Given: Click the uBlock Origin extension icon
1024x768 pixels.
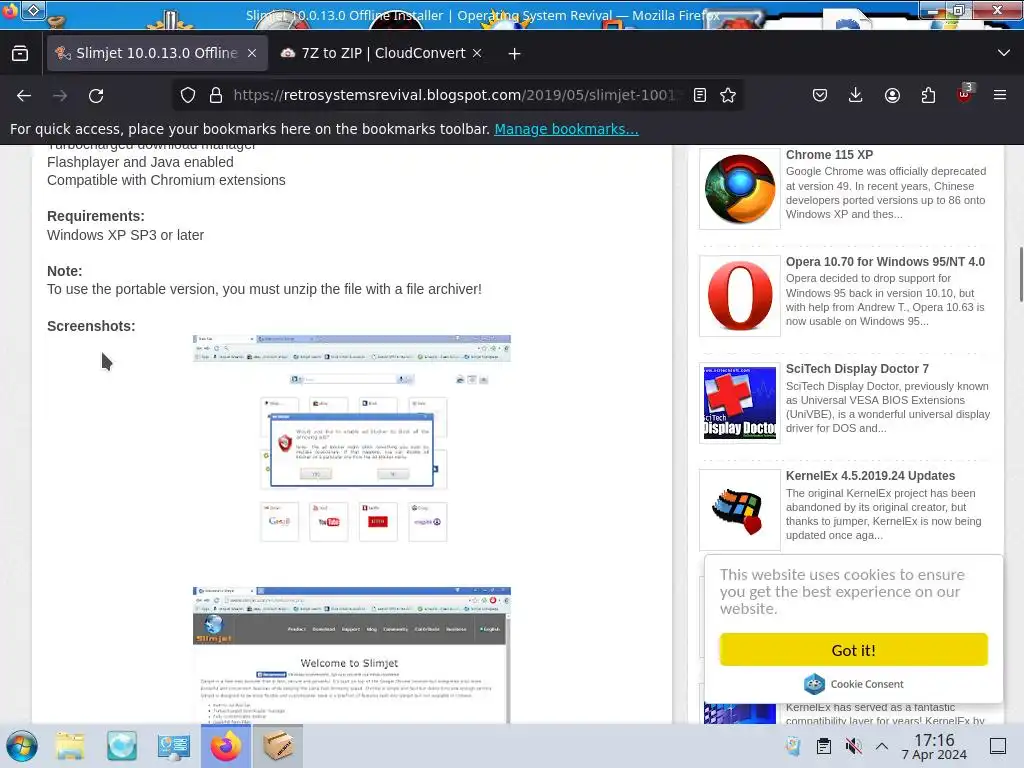Looking at the screenshot, I should point(964,95).
